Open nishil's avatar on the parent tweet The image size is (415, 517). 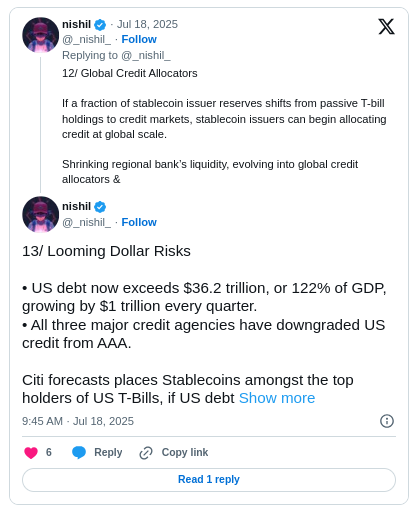[41, 35]
